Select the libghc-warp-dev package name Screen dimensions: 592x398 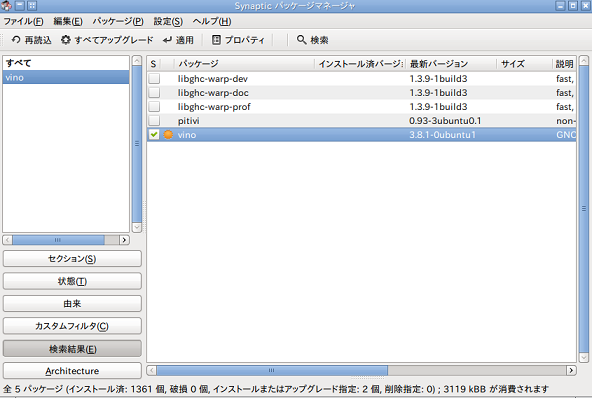pyautogui.click(x=213, y=79)
